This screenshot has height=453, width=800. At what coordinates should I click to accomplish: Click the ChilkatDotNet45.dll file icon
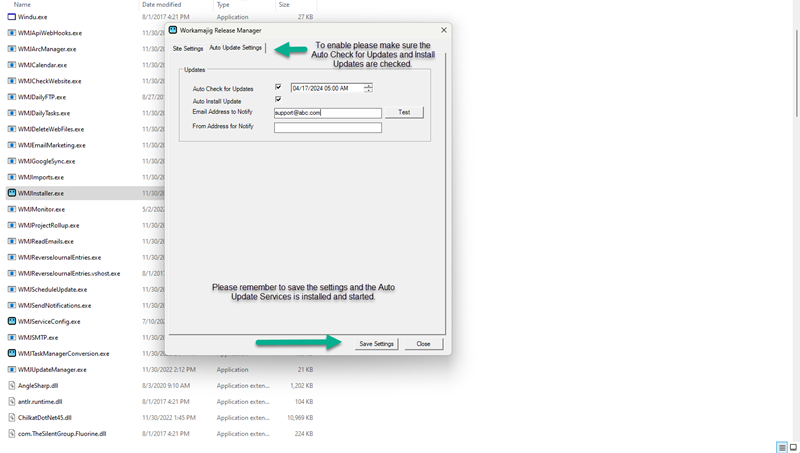click(12, 417)
